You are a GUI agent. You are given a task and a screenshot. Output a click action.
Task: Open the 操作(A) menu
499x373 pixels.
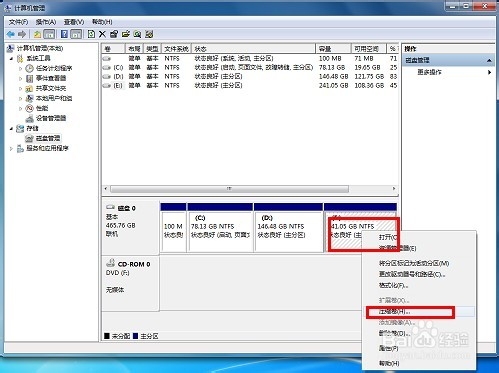46,22
